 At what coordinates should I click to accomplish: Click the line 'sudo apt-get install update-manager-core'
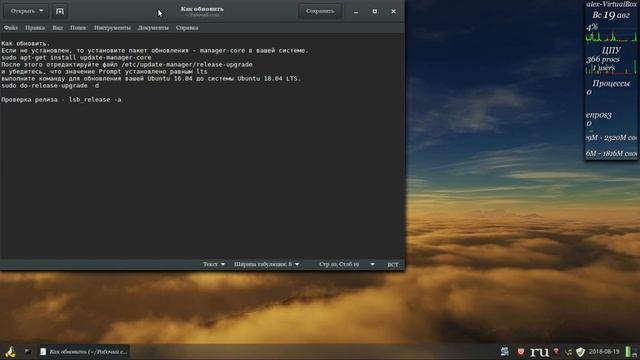(x=76, y=58)
